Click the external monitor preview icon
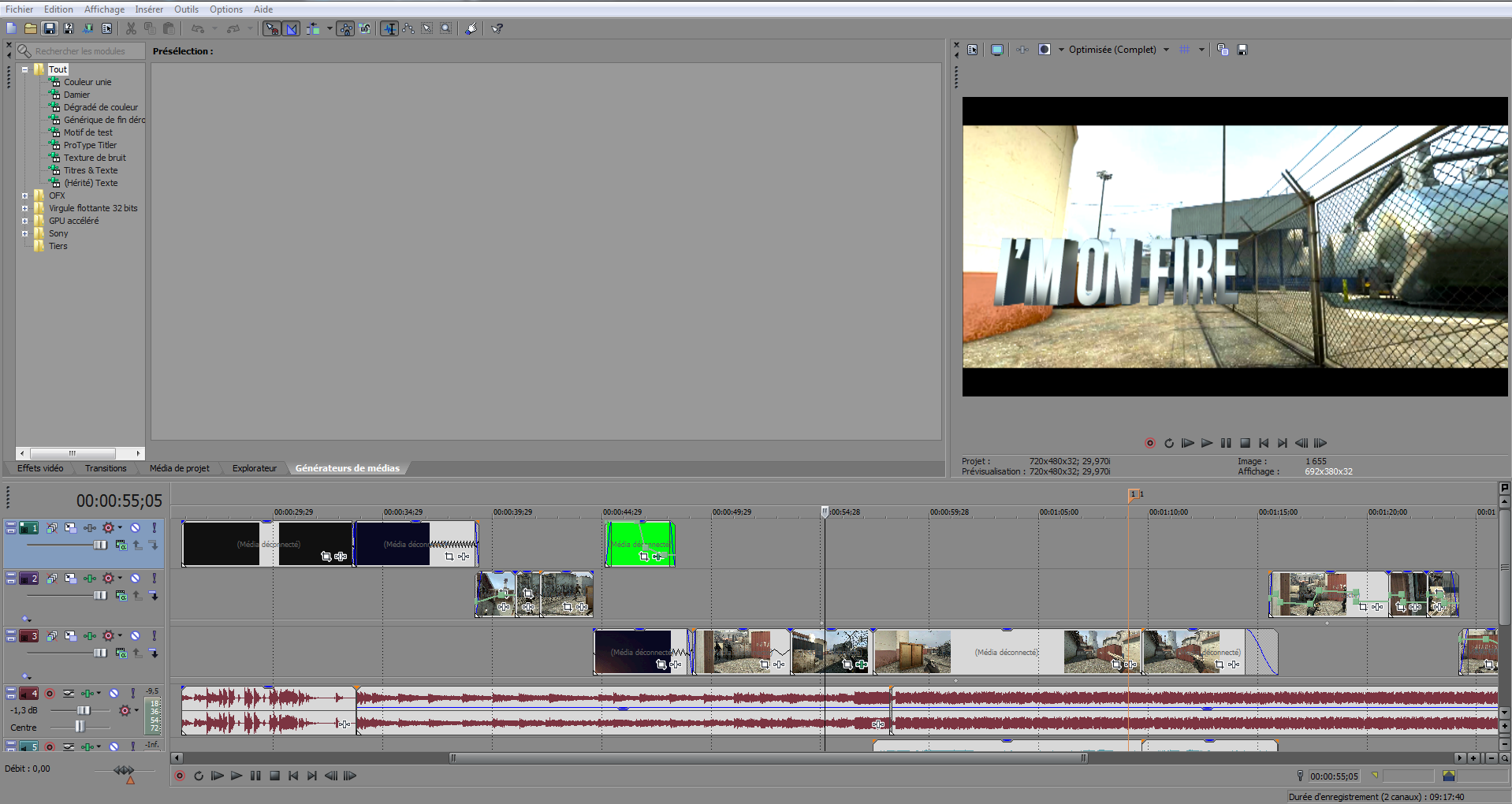The width and height of the screenshot is (1512, 804). (997, 50)
